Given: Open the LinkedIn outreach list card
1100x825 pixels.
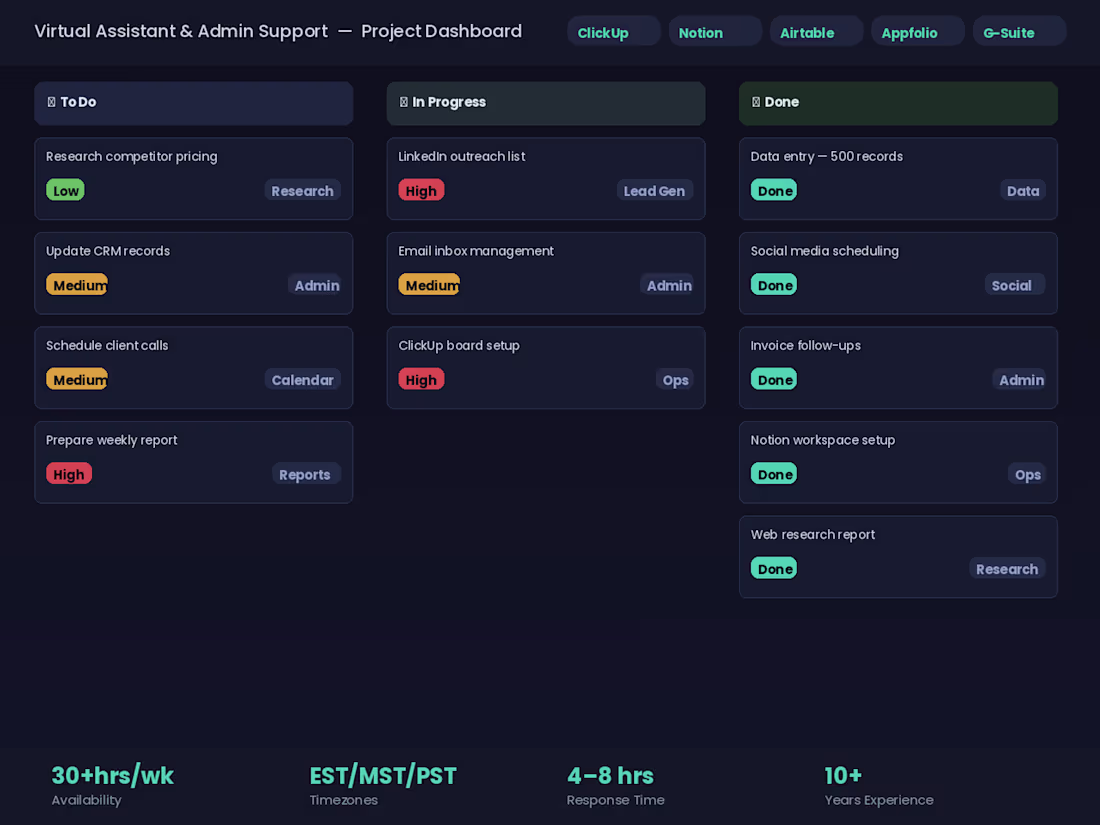Looking at the screenshot, I should point(546,179).
